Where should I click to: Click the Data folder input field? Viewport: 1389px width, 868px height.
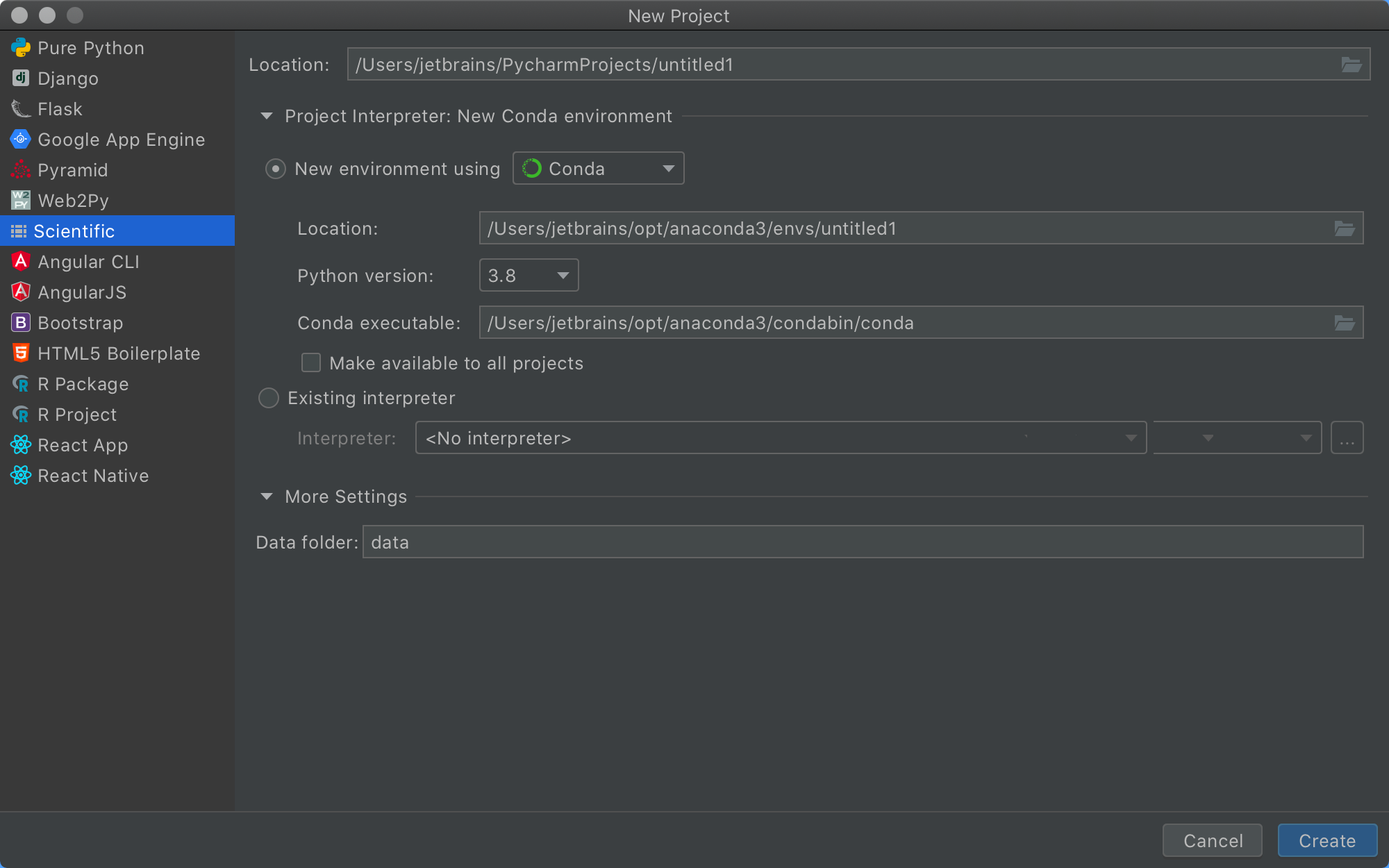point(863,542)
